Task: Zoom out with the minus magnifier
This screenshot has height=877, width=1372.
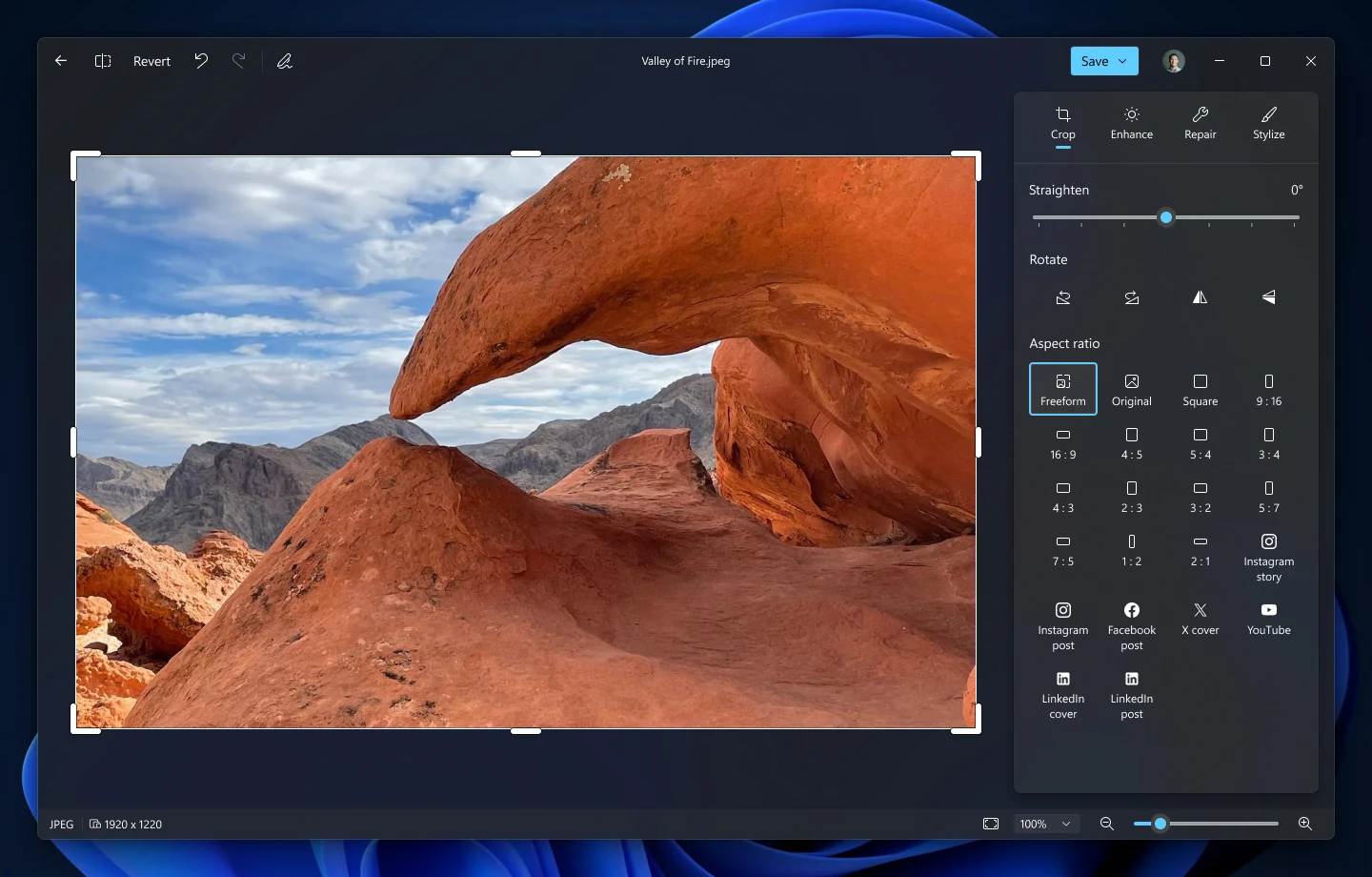Action: tap(1107, 824)
